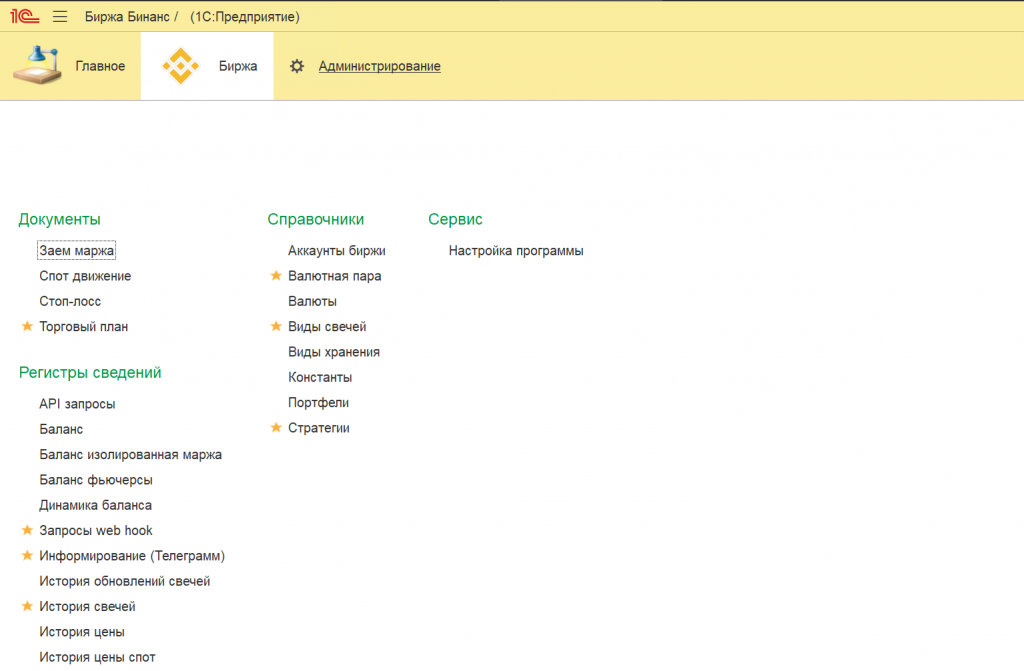Image resolution: width=1024 pixels, height=671 pixels.
Task: Open API запросы register
Action: coord(77,404)
